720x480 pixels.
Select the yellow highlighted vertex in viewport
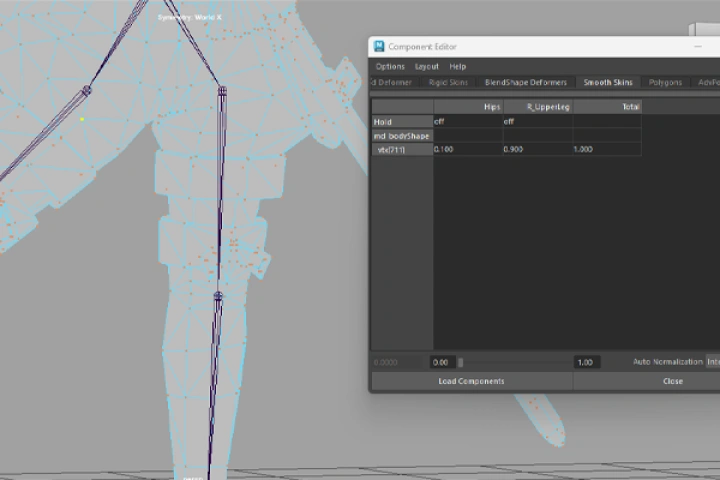coord(82,119)
